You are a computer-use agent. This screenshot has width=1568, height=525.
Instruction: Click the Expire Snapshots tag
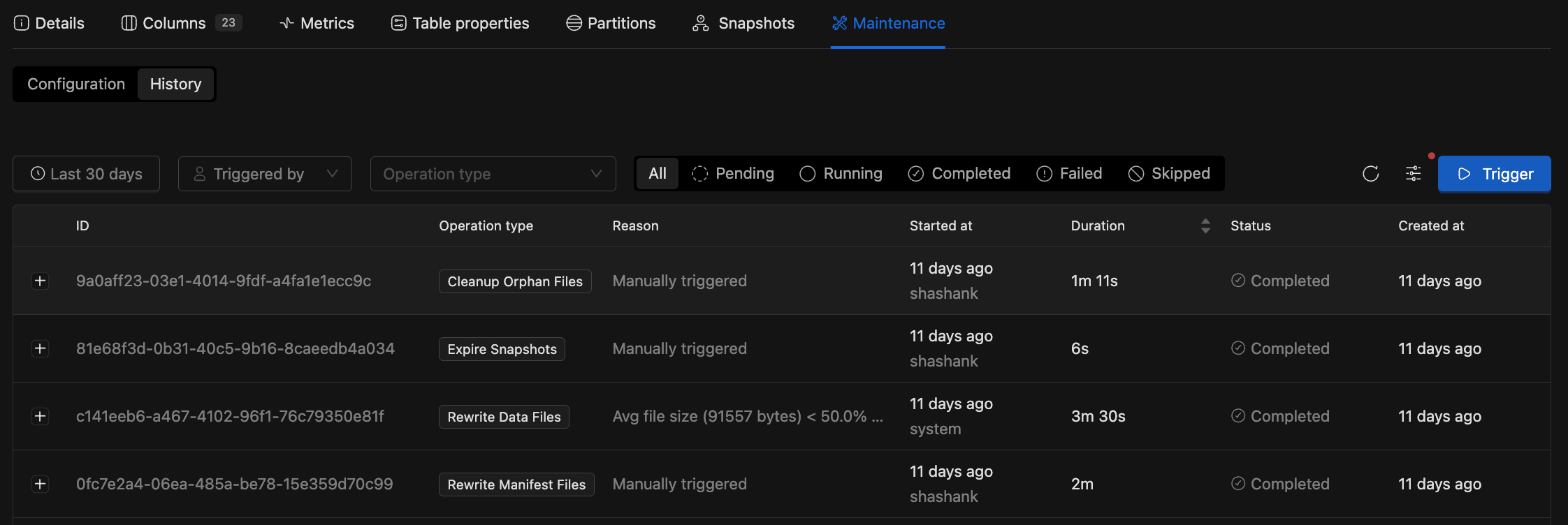click(502, 349)
